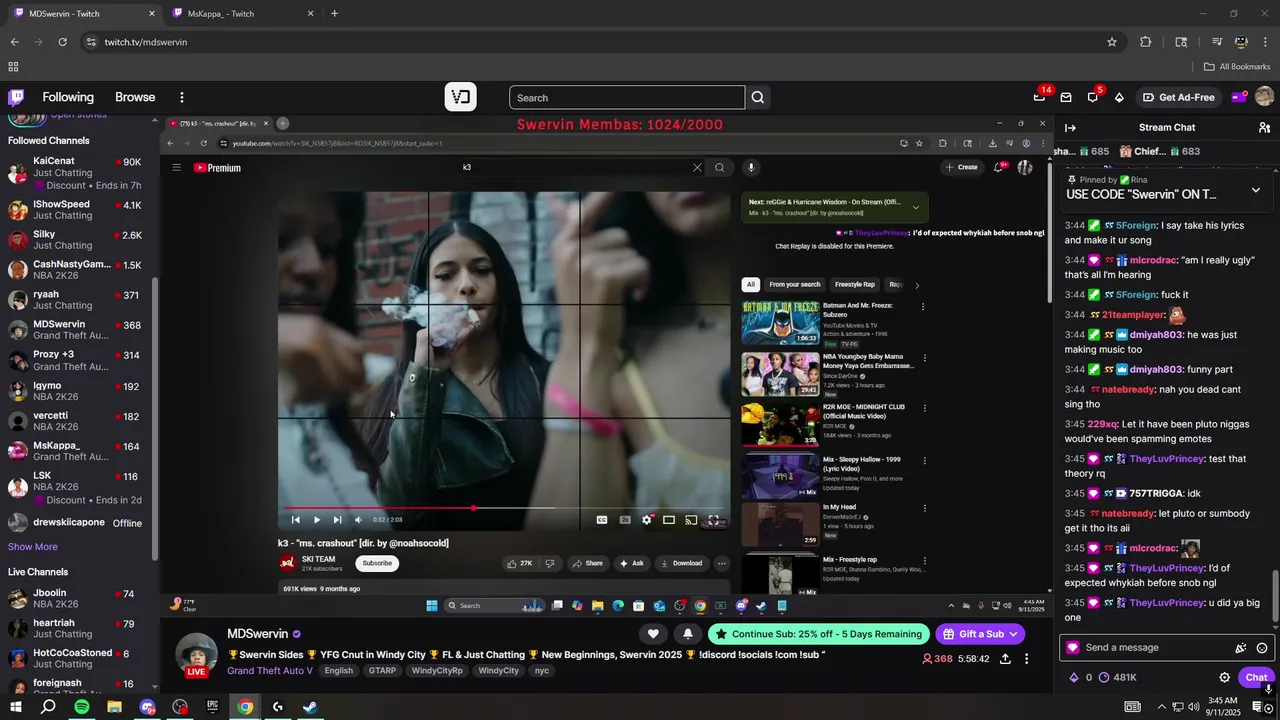This screenshot has width=1280, height=720.
Task: Click the follow heart button for MDSwervin
Action: click(653, 634)
